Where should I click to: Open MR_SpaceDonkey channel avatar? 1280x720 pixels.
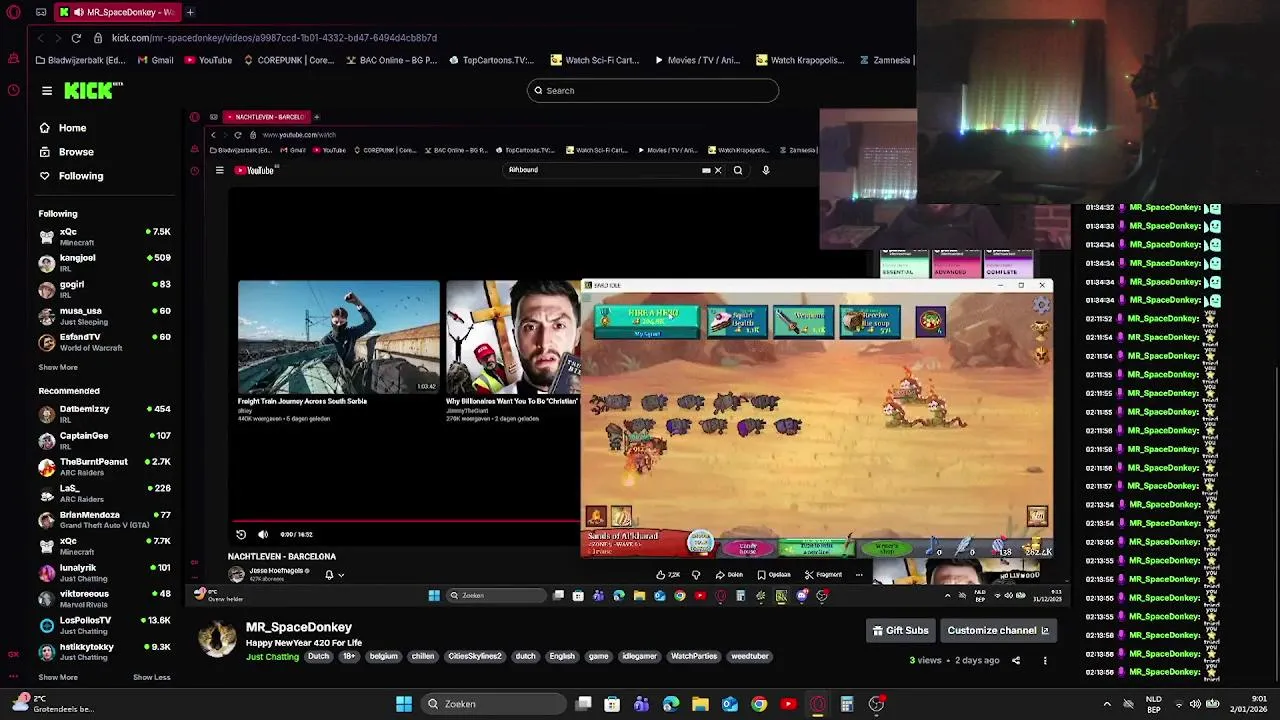click(217, 638)
